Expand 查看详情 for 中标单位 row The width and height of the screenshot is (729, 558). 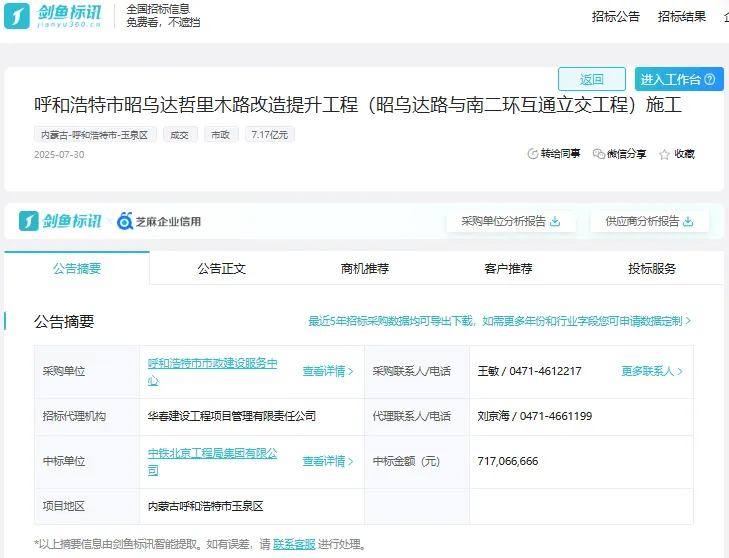pos(328,461)
